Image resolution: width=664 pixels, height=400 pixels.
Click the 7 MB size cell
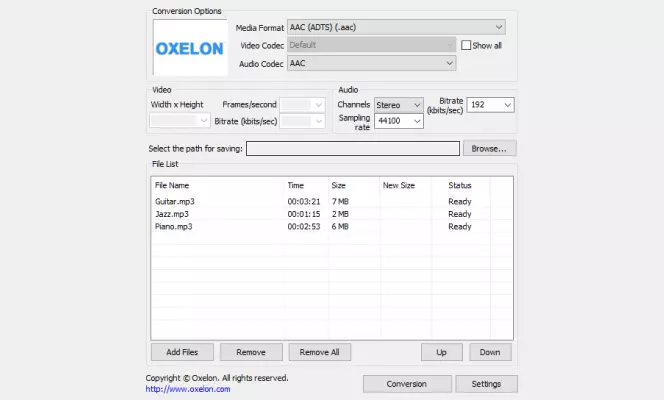pyautogui.click(x=340, y=201)
